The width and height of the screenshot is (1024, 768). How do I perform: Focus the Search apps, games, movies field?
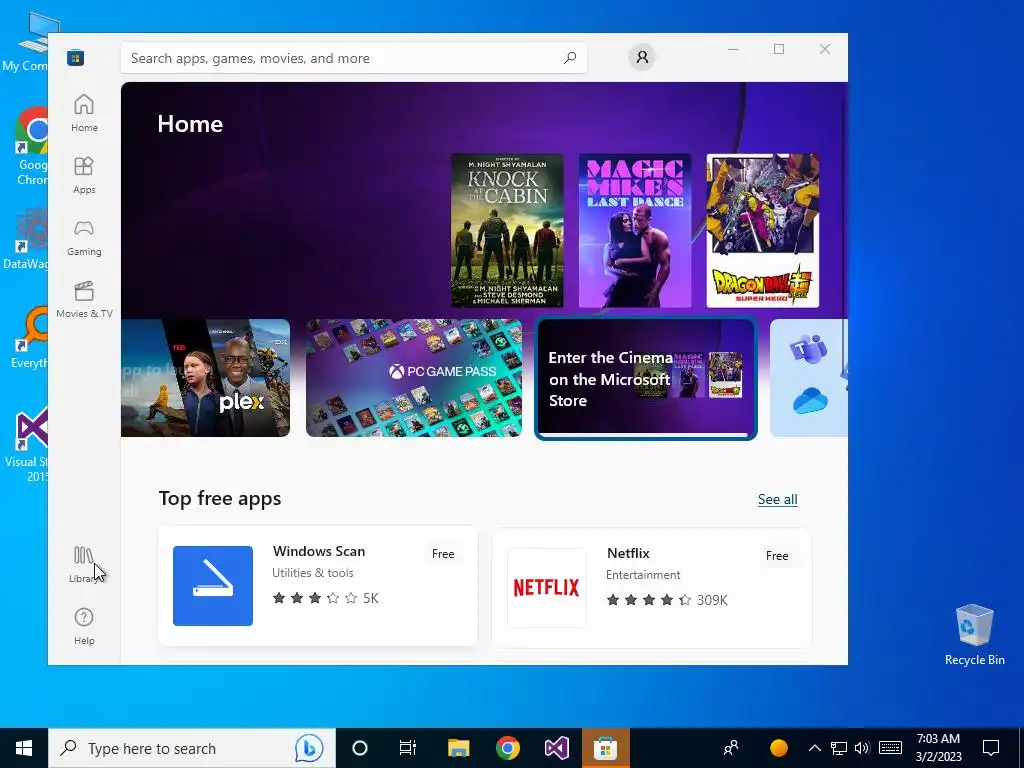pyautogui.click(x=353, y=58)
